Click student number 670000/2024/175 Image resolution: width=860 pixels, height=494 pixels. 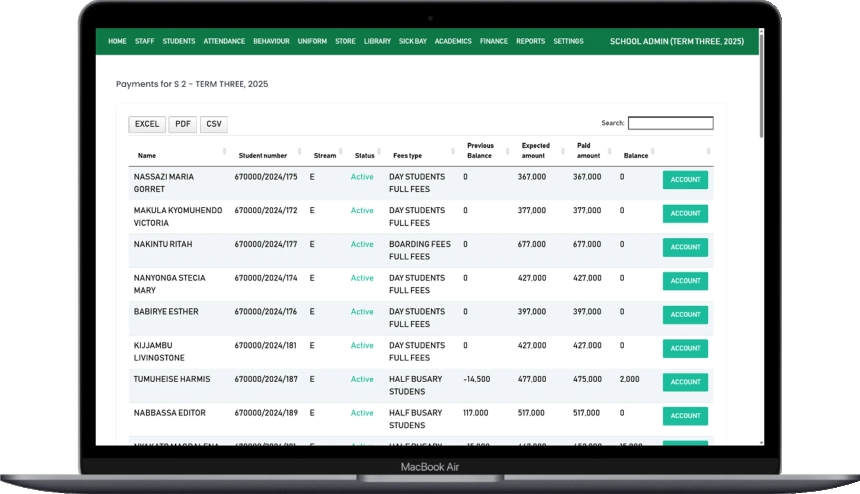coord(266,177)
